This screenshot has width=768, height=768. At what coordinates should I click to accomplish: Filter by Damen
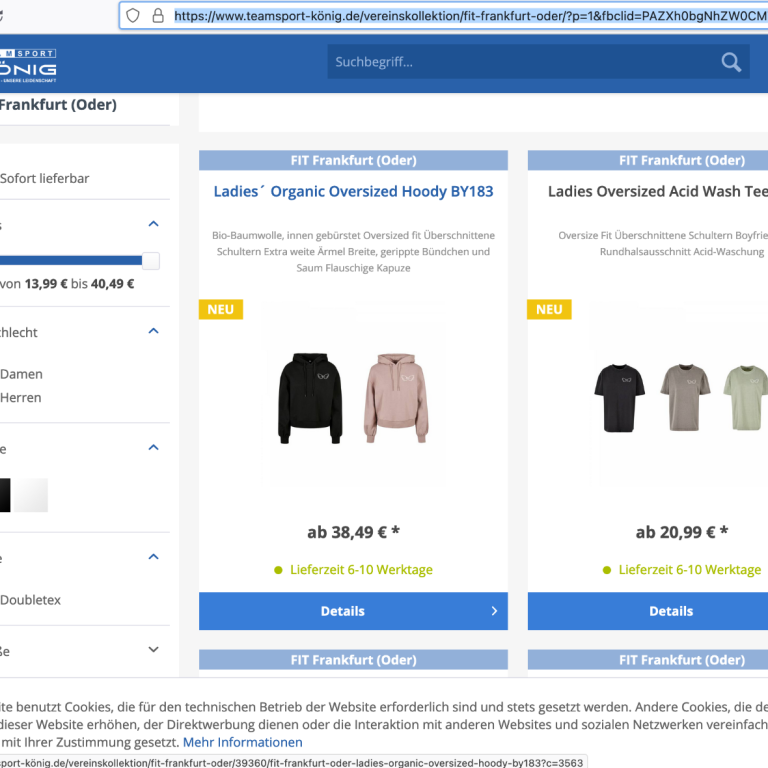21,374
